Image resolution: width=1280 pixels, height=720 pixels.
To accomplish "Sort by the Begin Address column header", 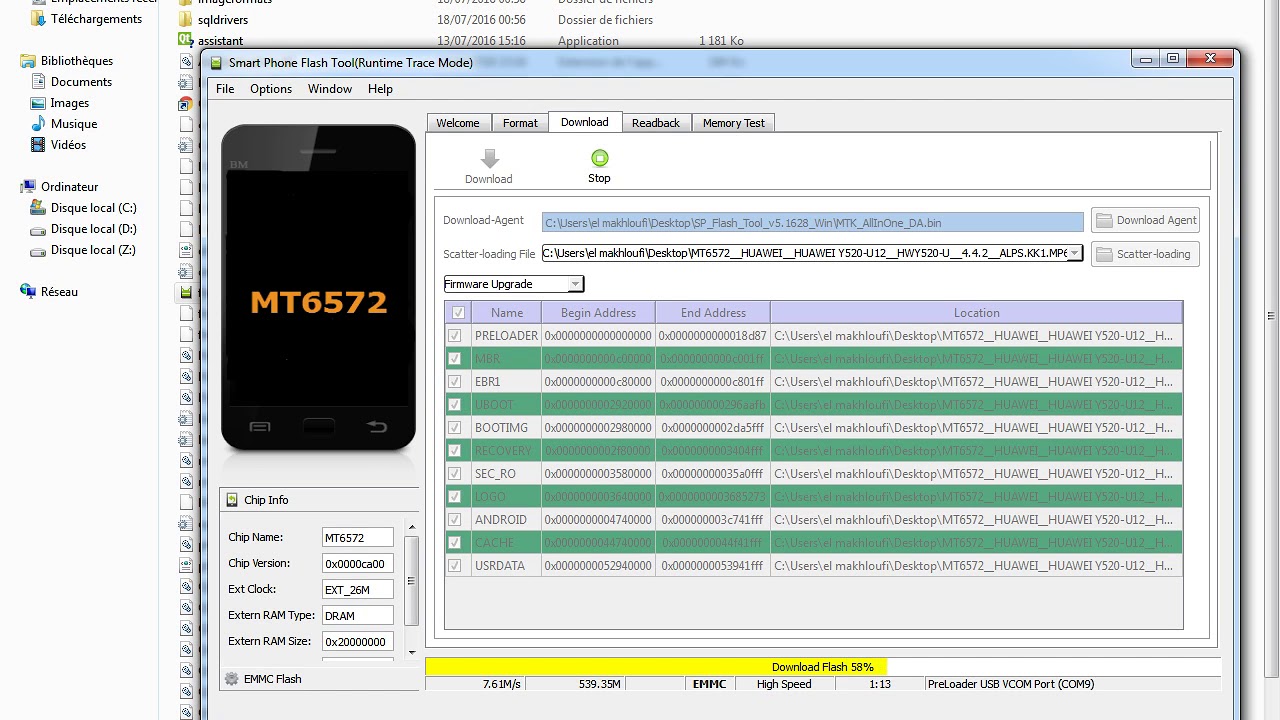I will (x=598, y=312).
